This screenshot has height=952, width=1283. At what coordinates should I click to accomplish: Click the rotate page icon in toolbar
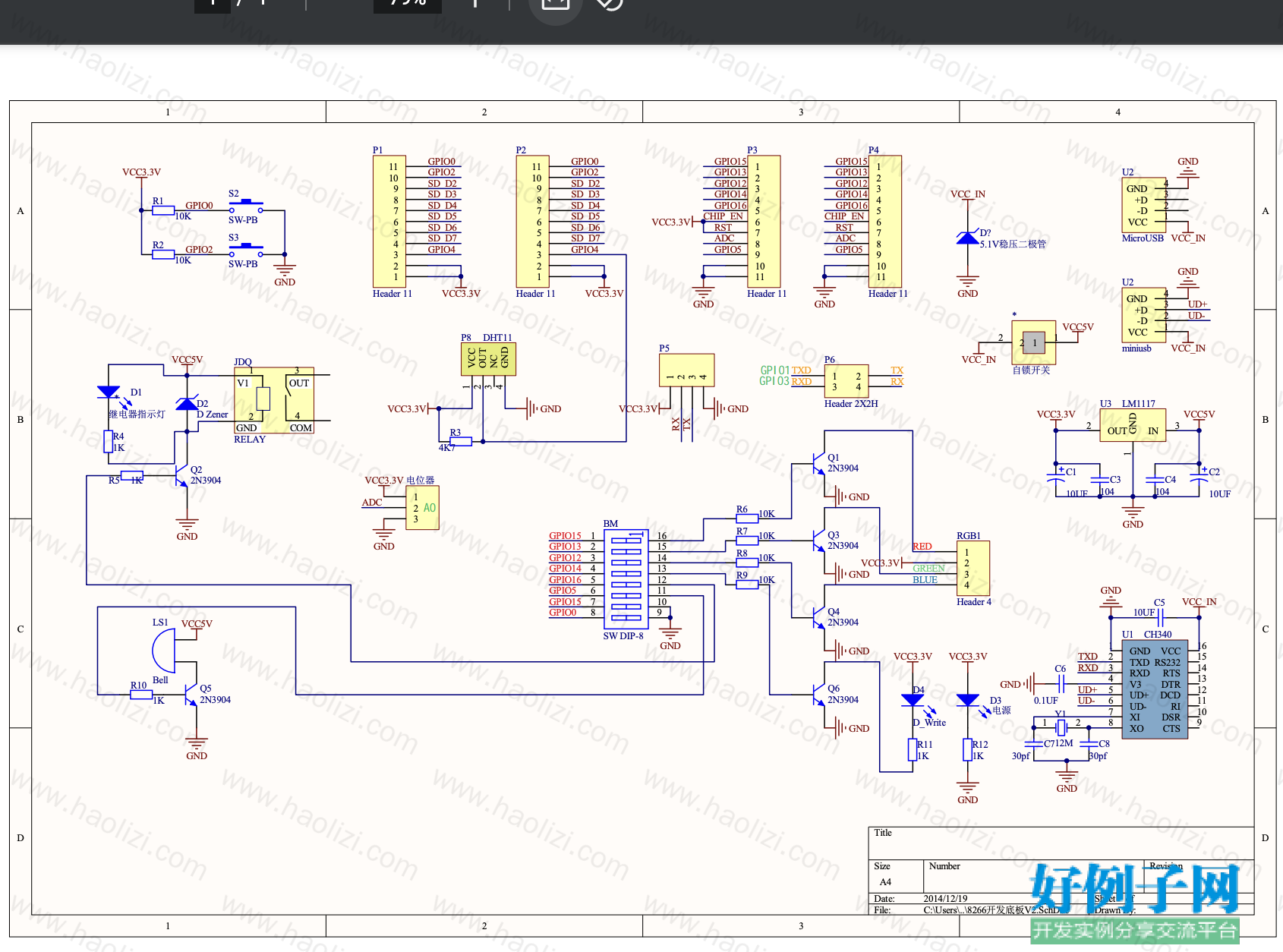coord(609,3)
